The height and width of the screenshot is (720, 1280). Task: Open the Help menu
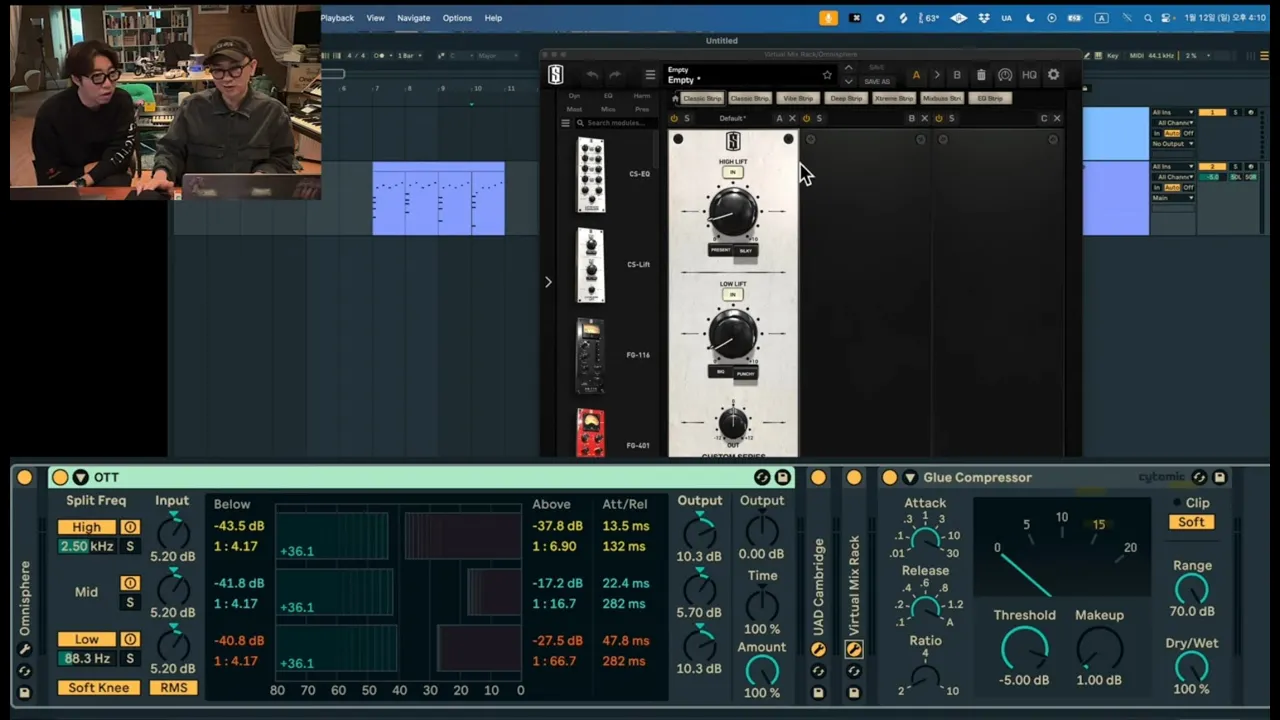pos(493,18)
